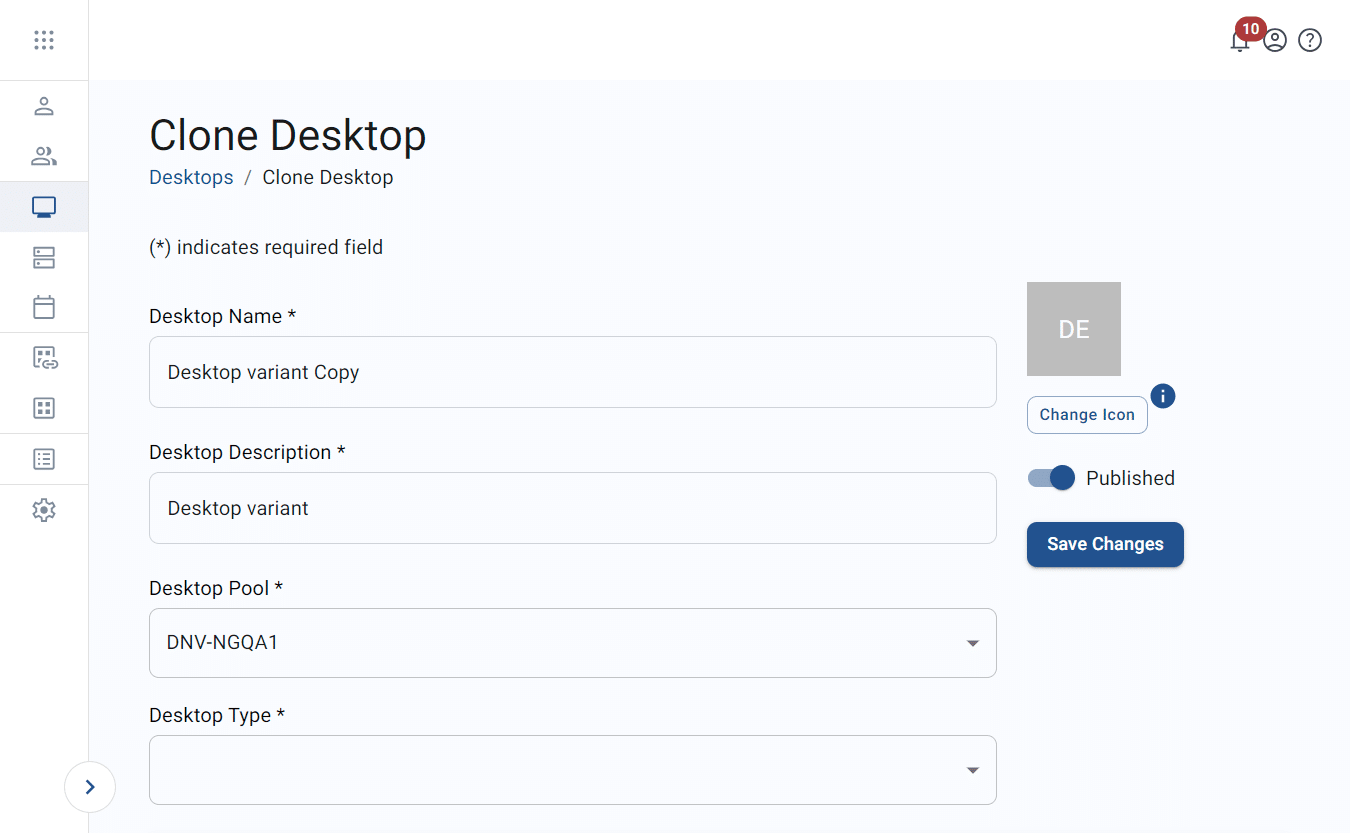Open the dashboard grid icon in sidebar

pos(44,408)
